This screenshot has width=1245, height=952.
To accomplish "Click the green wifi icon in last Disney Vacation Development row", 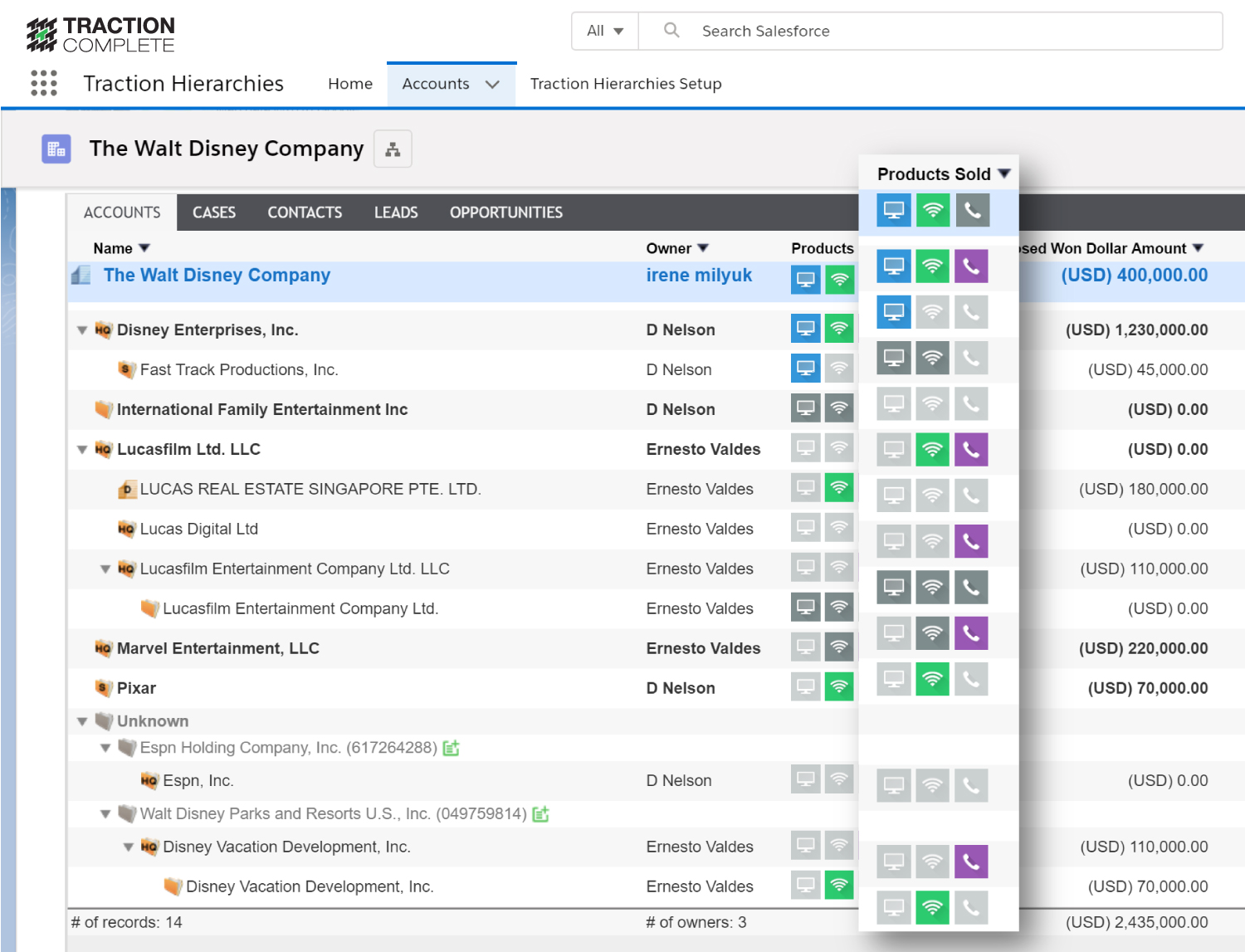I will [x=839, y=885].
